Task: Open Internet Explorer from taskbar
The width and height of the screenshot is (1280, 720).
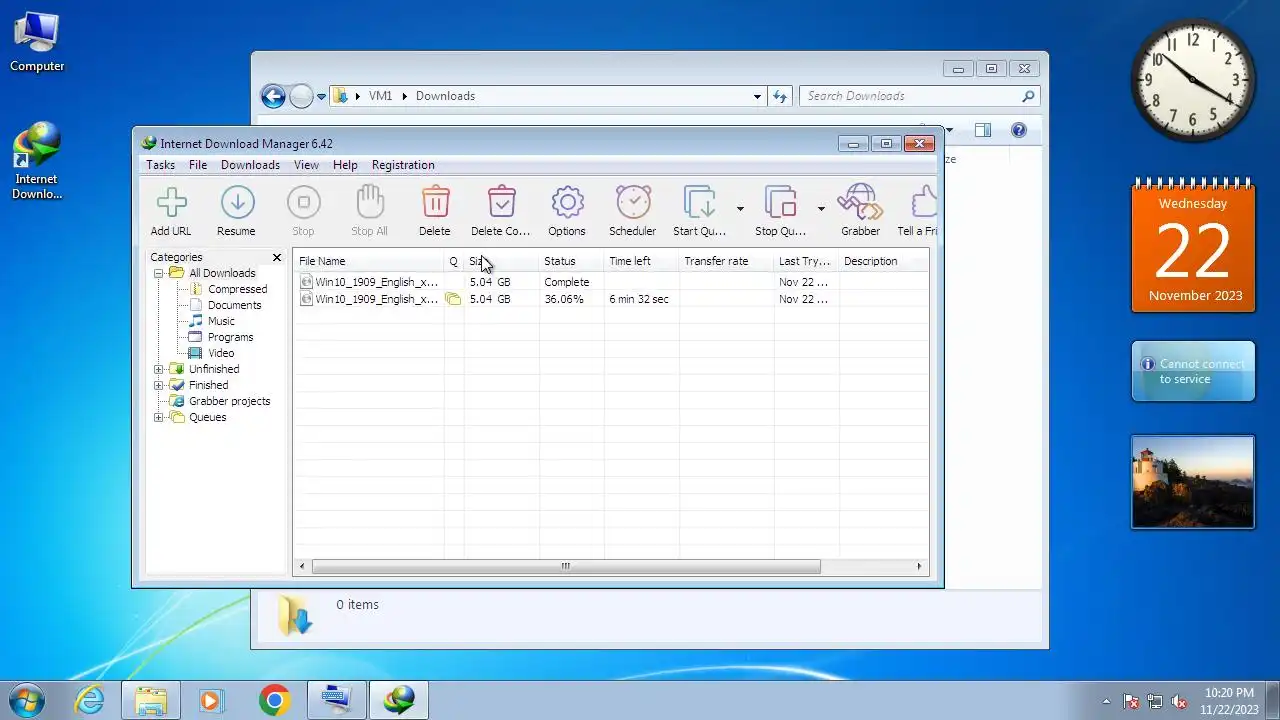Action: click(90, 700)
